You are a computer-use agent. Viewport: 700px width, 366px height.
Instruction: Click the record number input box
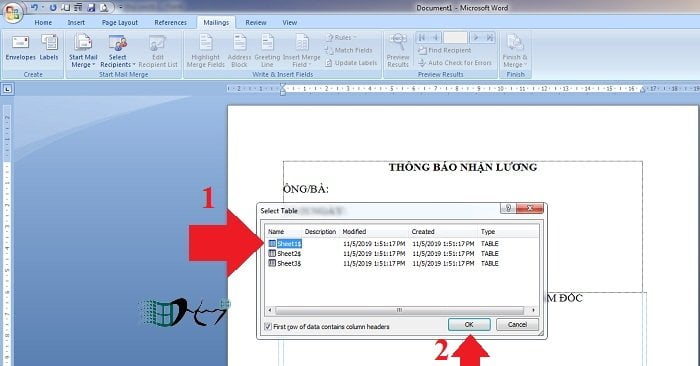tap(455, 37)
